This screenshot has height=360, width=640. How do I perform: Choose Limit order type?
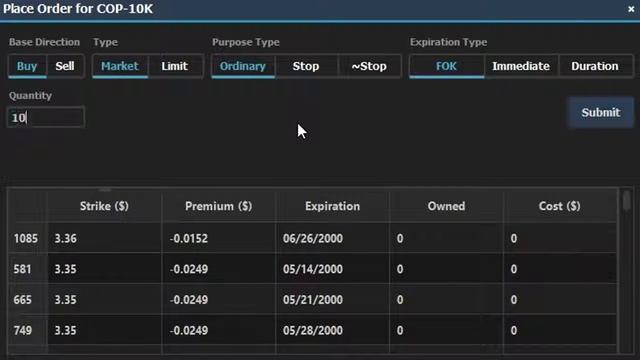[x=175, y=66]
